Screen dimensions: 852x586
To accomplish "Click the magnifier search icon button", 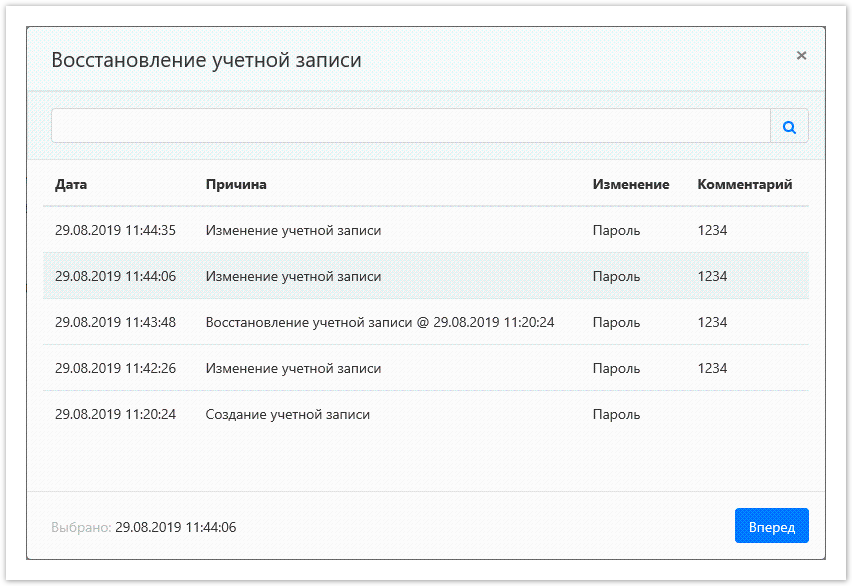I will point(789,127).
